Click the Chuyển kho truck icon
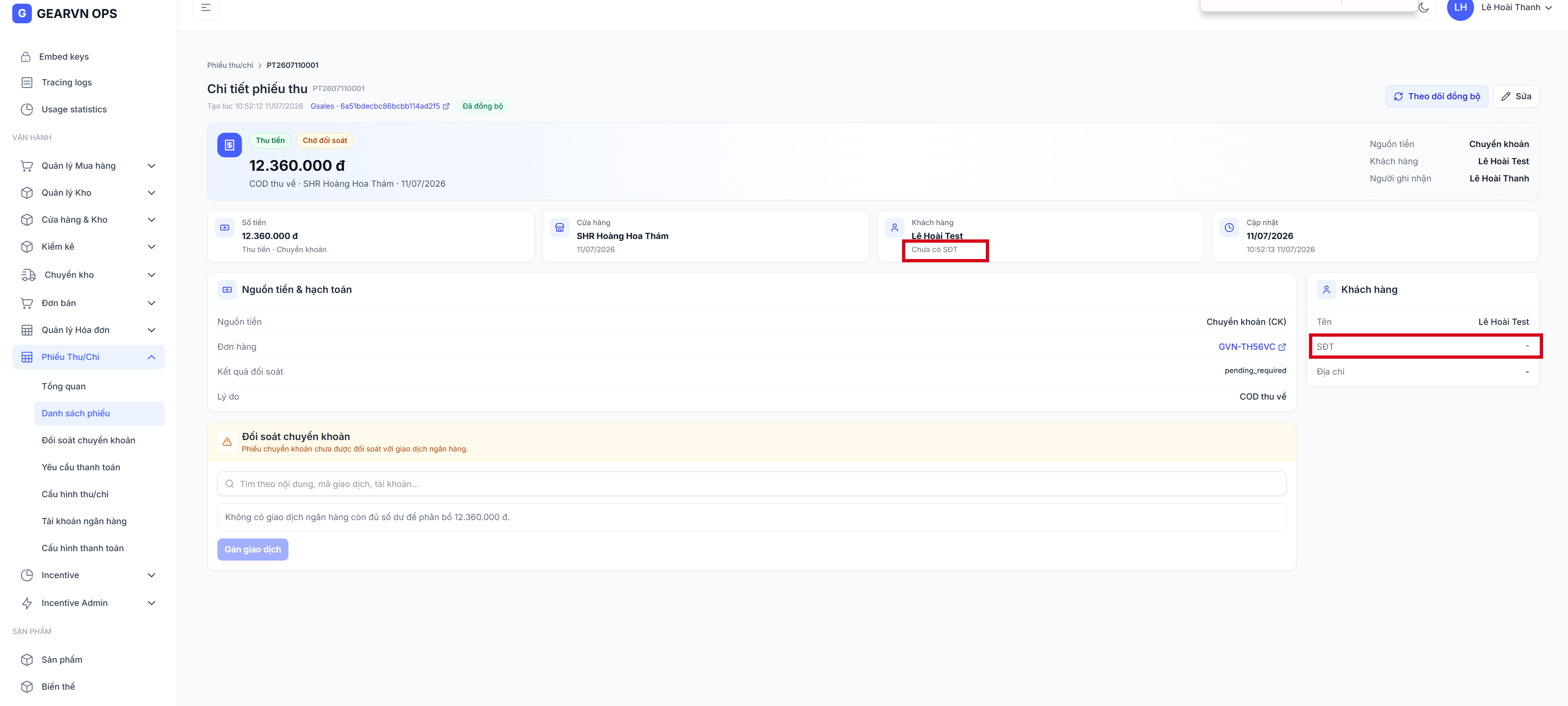The image size is (1568, 706). [x=28, y=275]
